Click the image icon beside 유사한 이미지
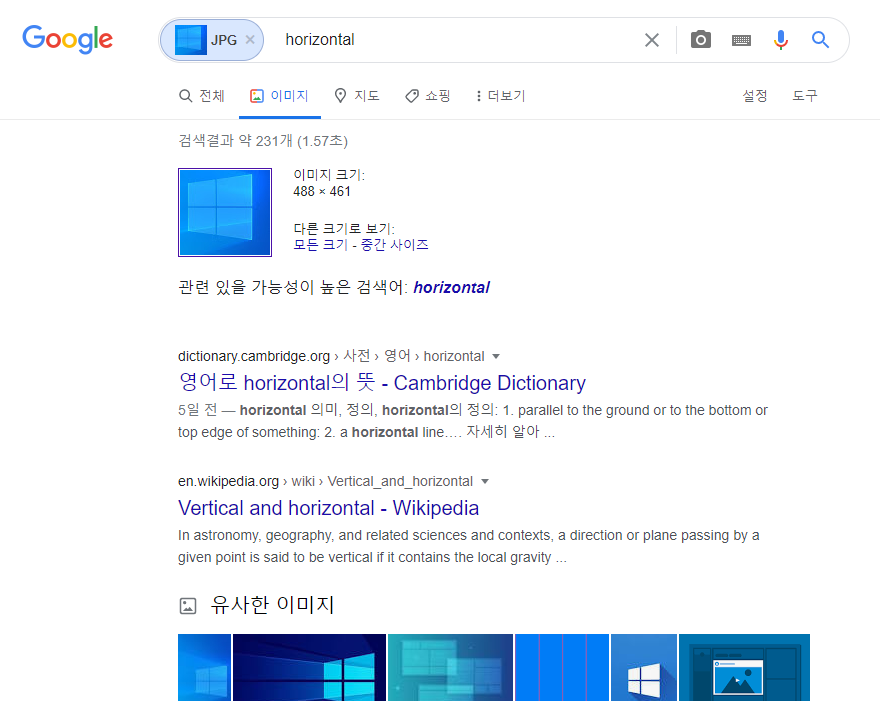The image size is (880, 701). [188, 606]
